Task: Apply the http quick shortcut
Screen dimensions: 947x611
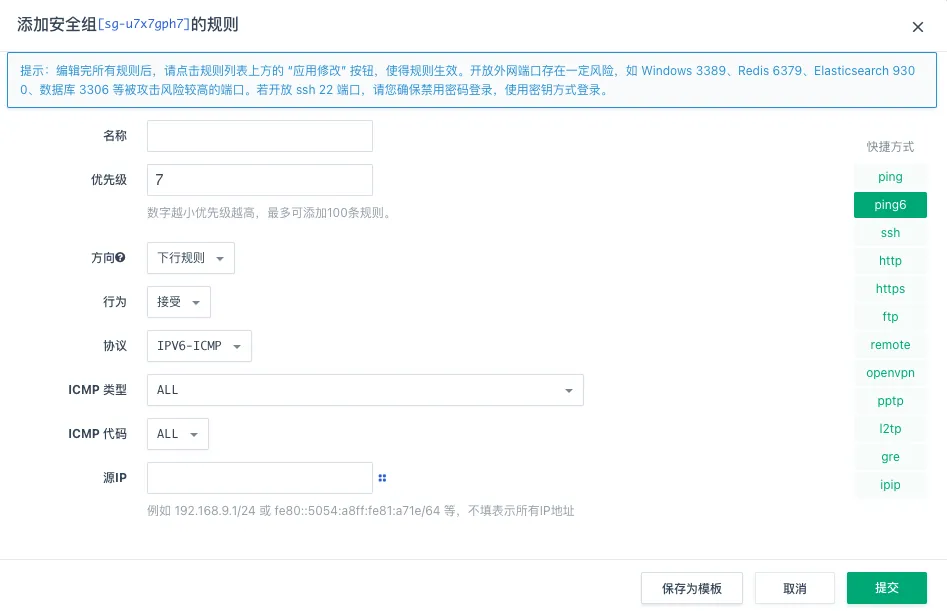Action: pyautogui.click(x=889, y=261)
